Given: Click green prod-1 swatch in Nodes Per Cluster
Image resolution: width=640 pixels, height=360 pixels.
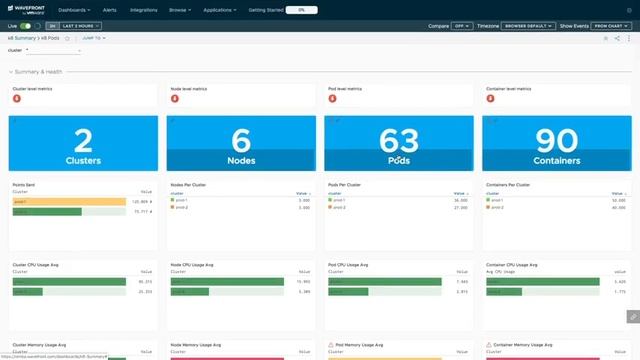Looking at the screenshot, I should click(172, 200).
